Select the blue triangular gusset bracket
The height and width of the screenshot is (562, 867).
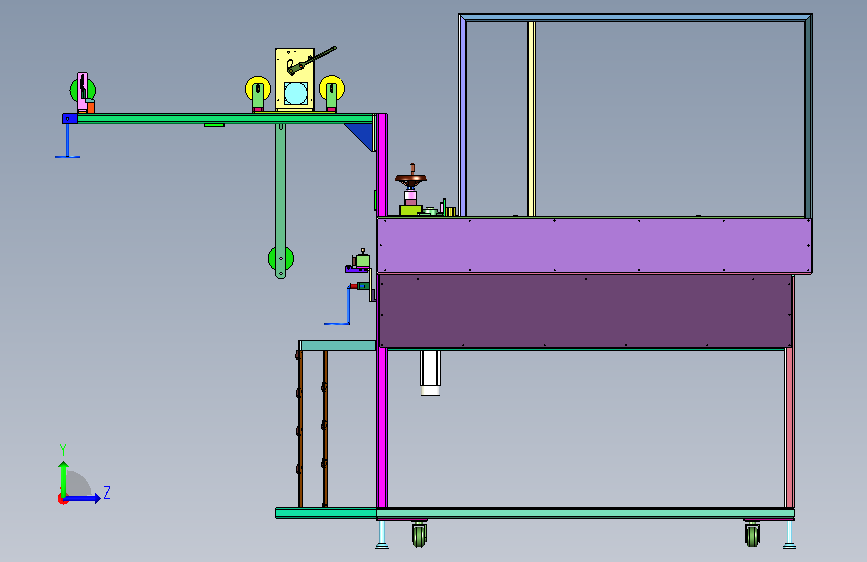[x=362, y=135]
